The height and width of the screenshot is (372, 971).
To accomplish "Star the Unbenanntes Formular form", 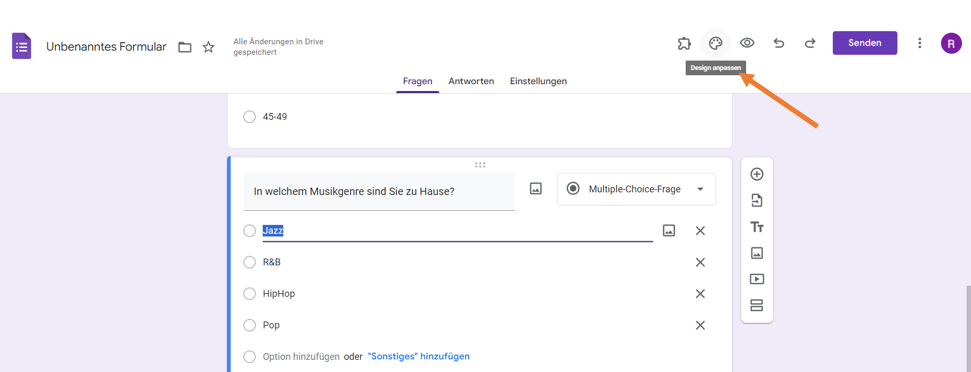I will coord(209,47).
